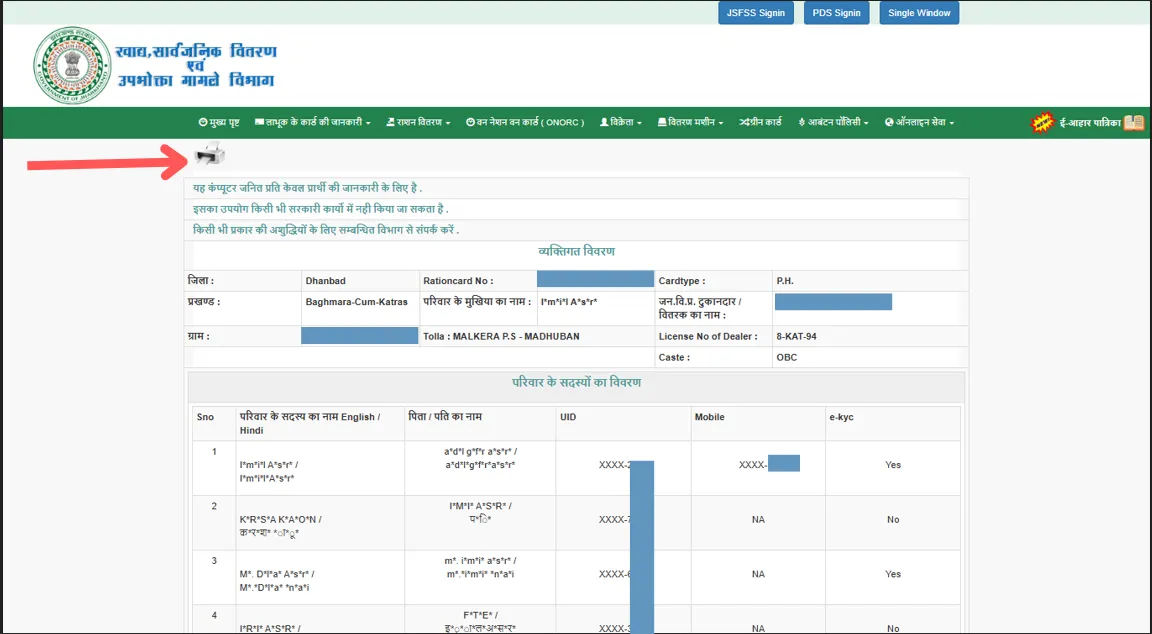The height and width of the screenshot is (634, 1152).
Task: Open ग्रीन कार्ड menu item
Action: coord(760,123)
